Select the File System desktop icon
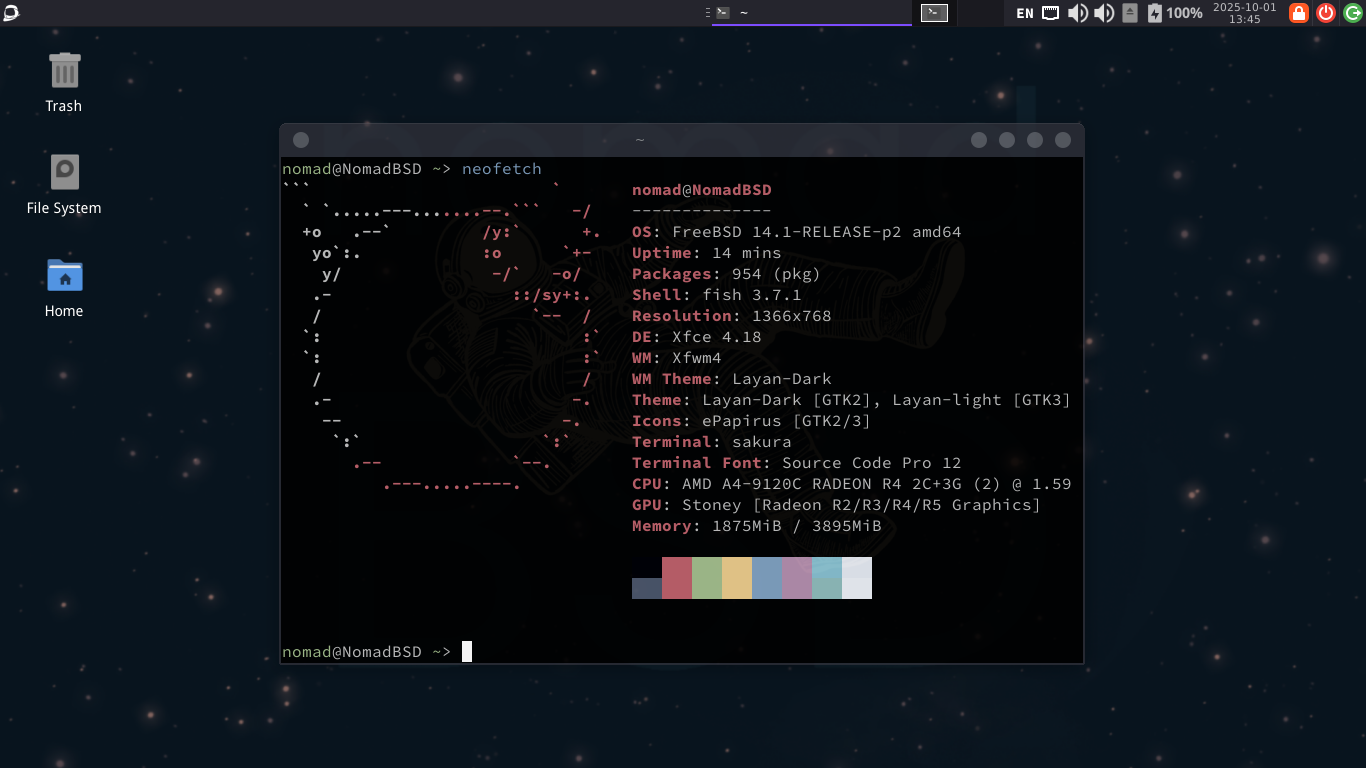Image resolution: width=1366 pixels, height=768 pixels. (64, 185)
